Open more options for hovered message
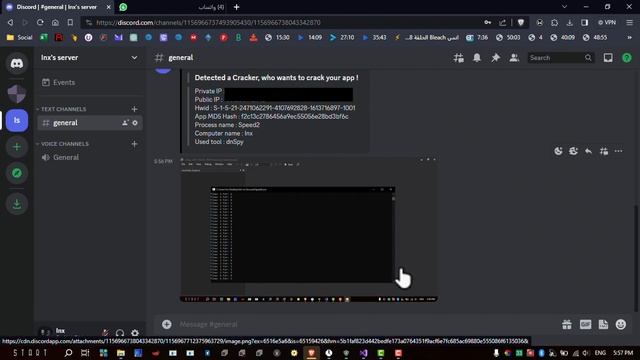 click(618, 151)
